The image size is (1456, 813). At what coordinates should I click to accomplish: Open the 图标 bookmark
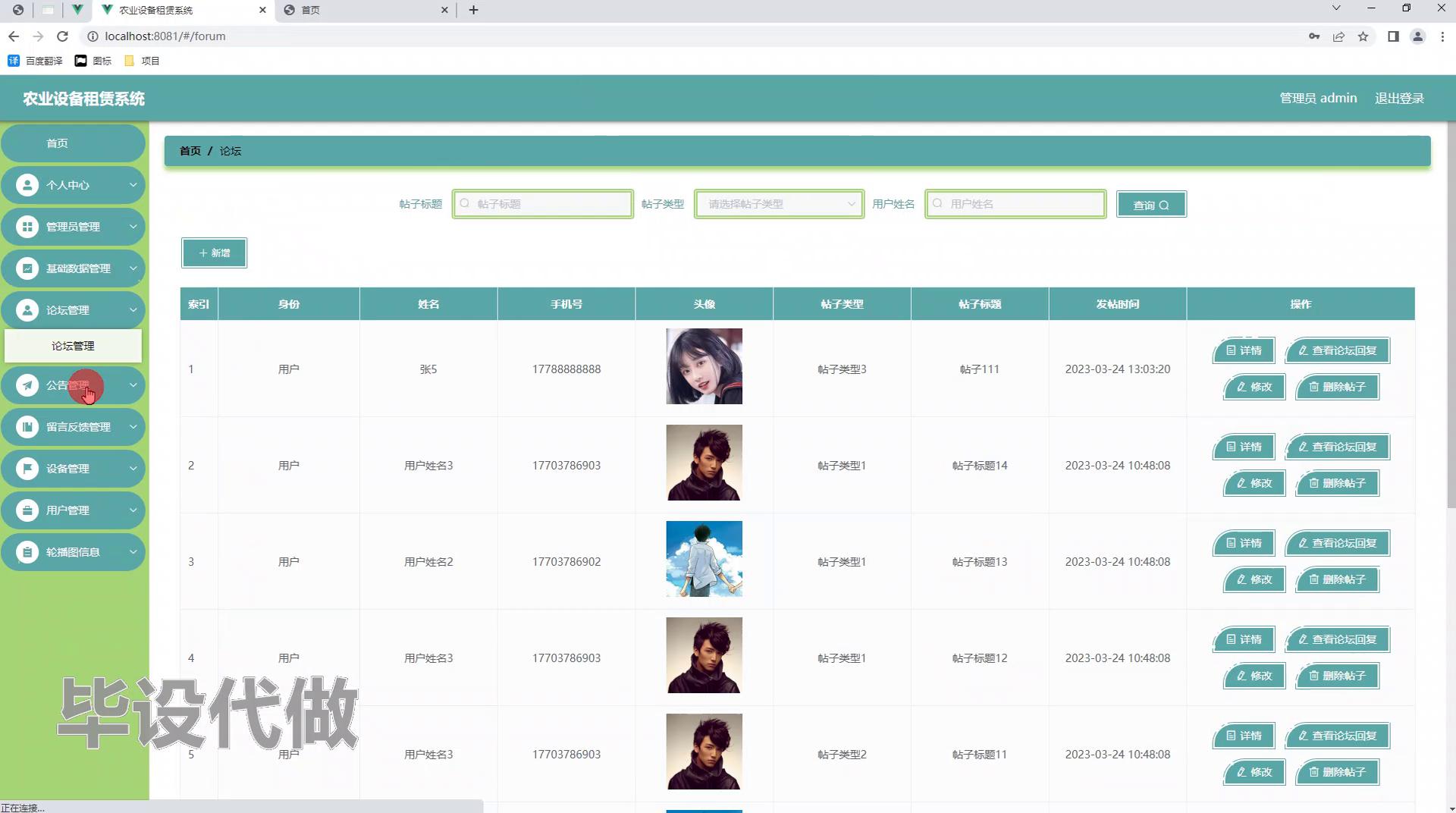(x=93, y=61)
